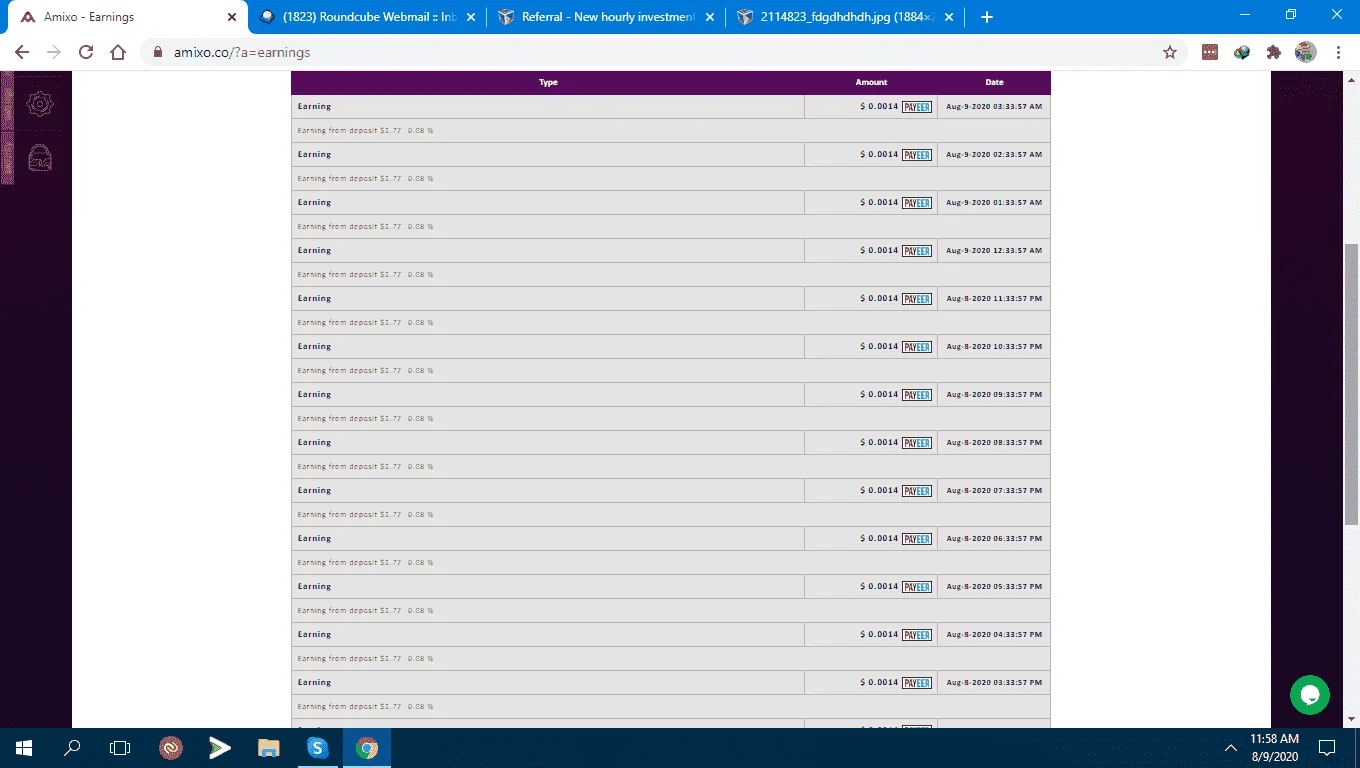The image size is (1360, 768).
Task: Open the browser home page button
Action: (118, 52)
